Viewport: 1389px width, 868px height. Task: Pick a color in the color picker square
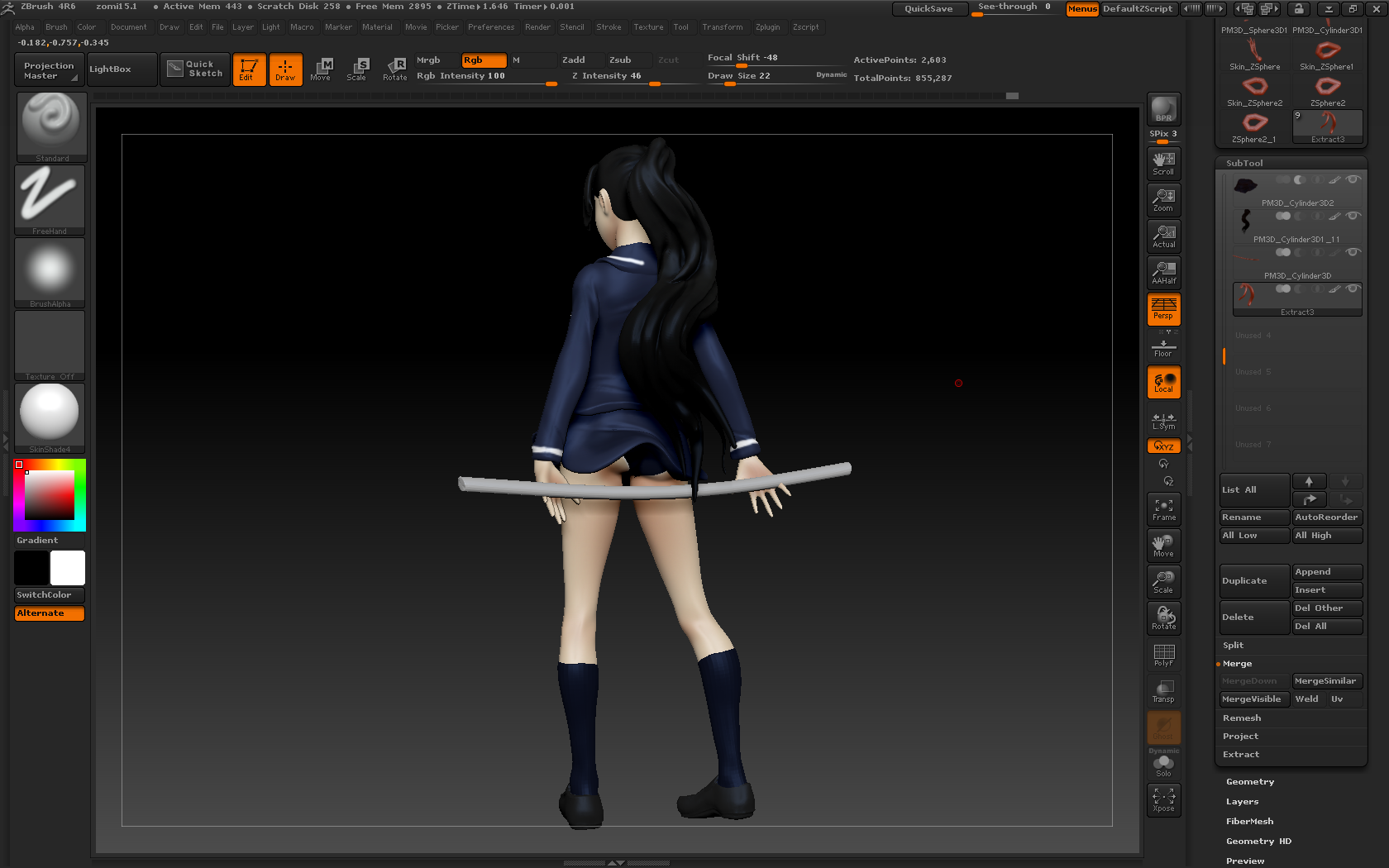coord(50,494)
